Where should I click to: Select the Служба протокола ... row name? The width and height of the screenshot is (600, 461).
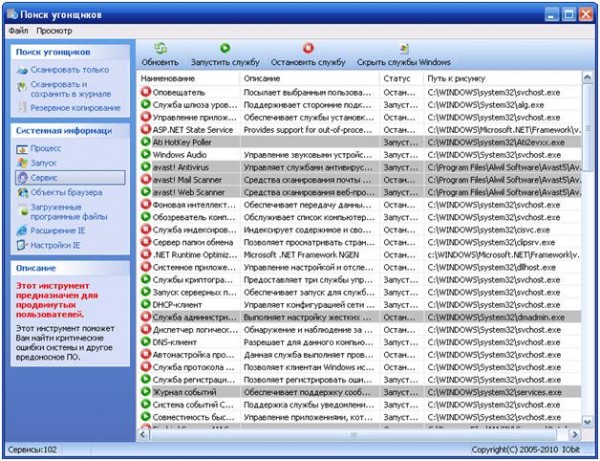tap(193, 367)
